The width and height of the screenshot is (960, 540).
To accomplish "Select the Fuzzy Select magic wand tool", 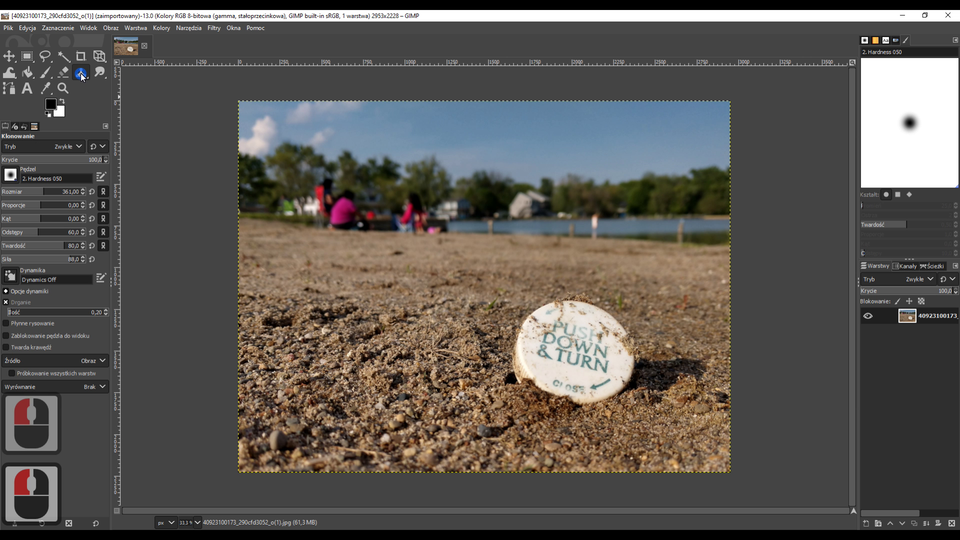I will 63,56.
